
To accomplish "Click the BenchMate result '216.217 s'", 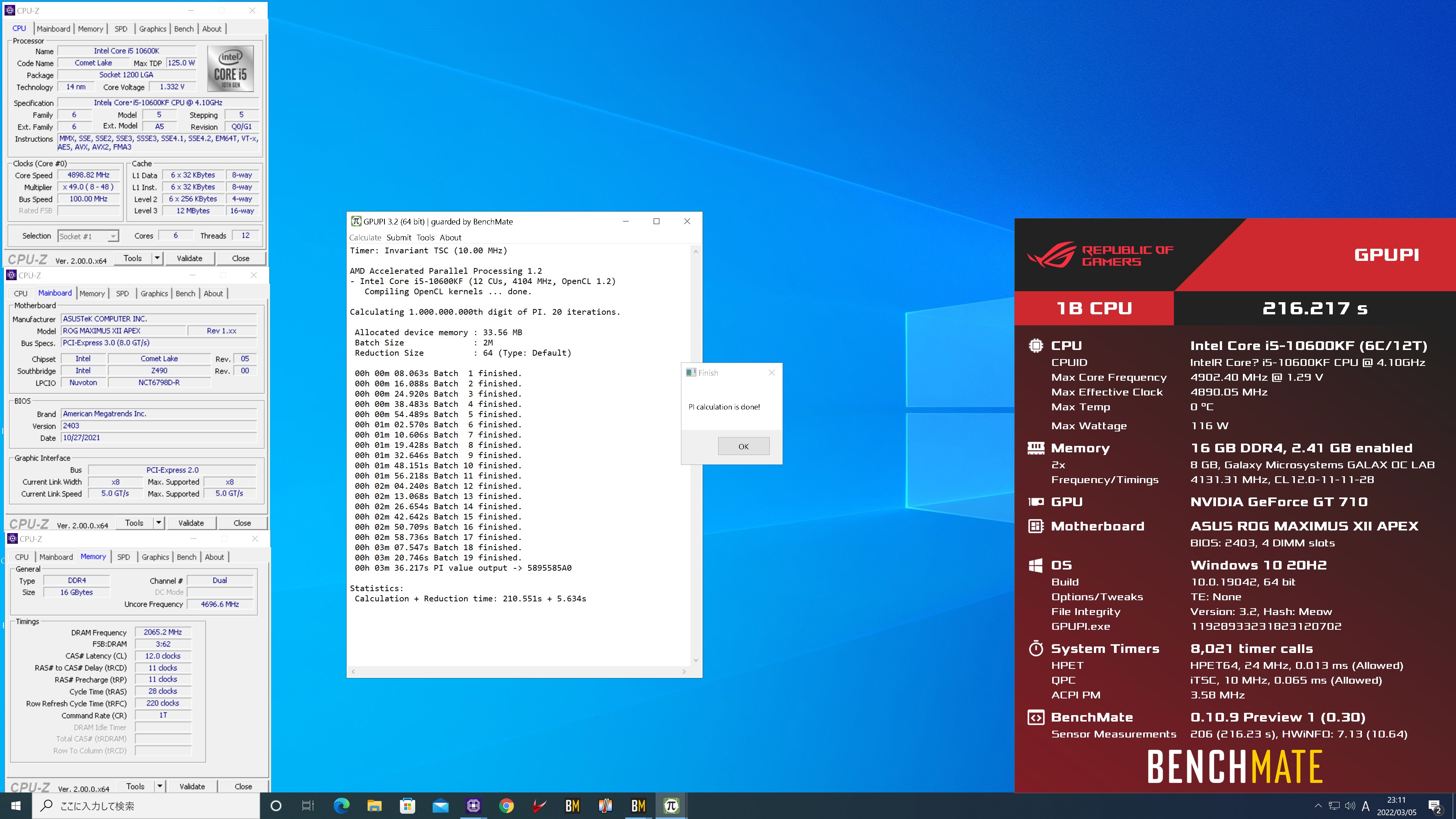I will [1315, 309].
